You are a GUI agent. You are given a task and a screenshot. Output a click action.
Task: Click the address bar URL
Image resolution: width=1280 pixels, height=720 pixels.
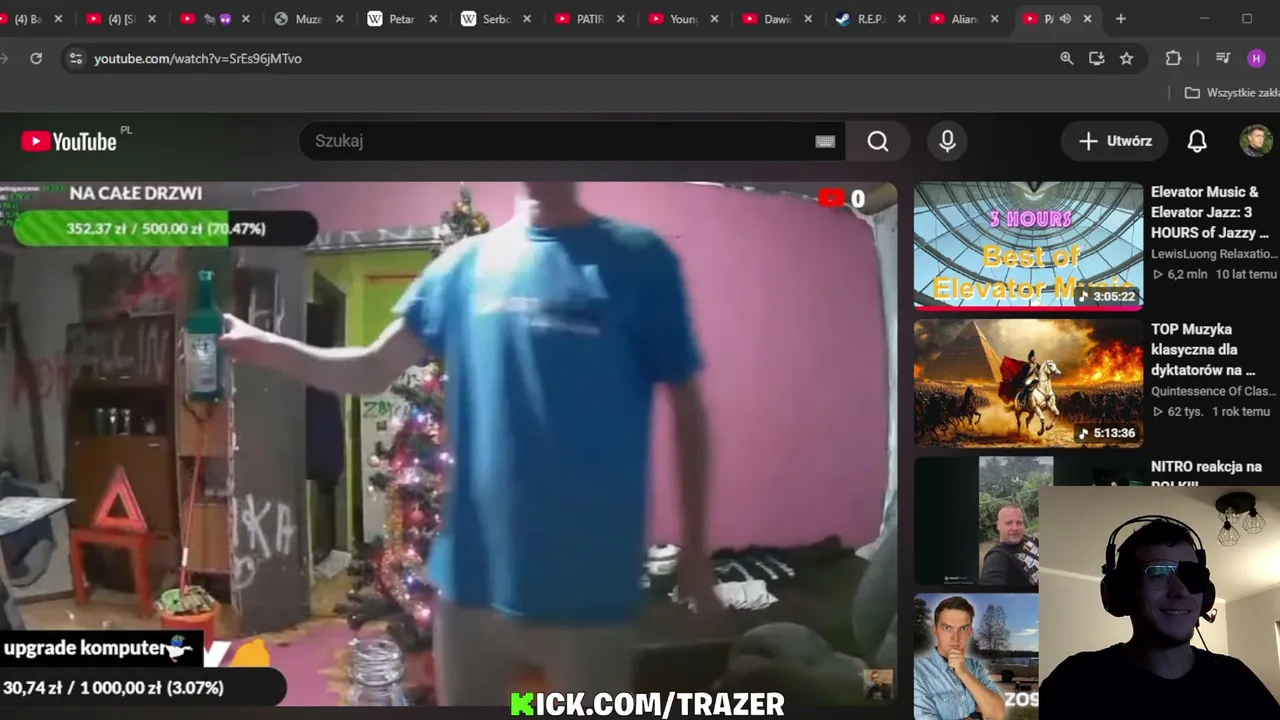(198, 59)
